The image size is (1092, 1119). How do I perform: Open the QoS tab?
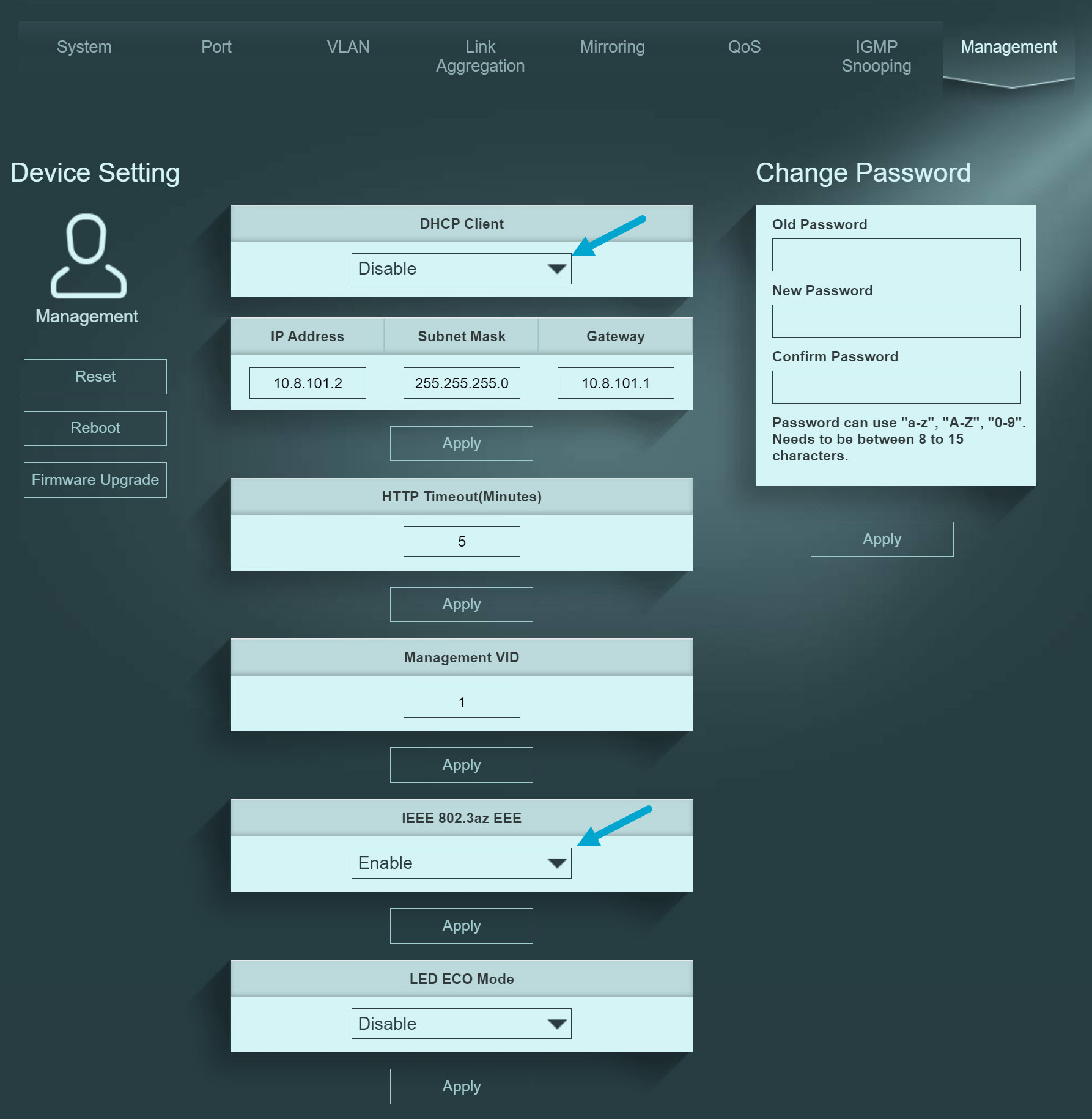[x=744, y=46]
